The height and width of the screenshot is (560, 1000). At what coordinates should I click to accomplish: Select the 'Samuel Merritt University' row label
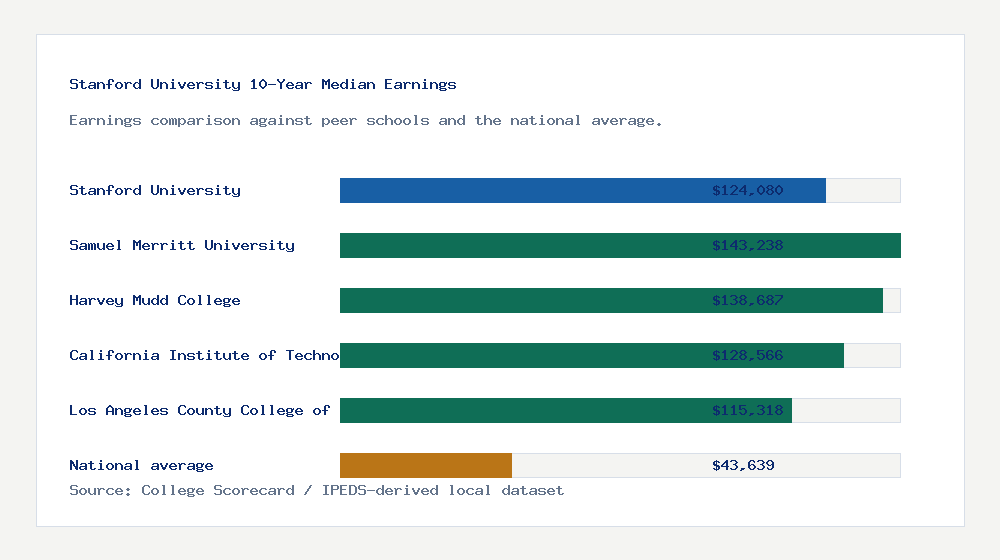coord(182,246)
